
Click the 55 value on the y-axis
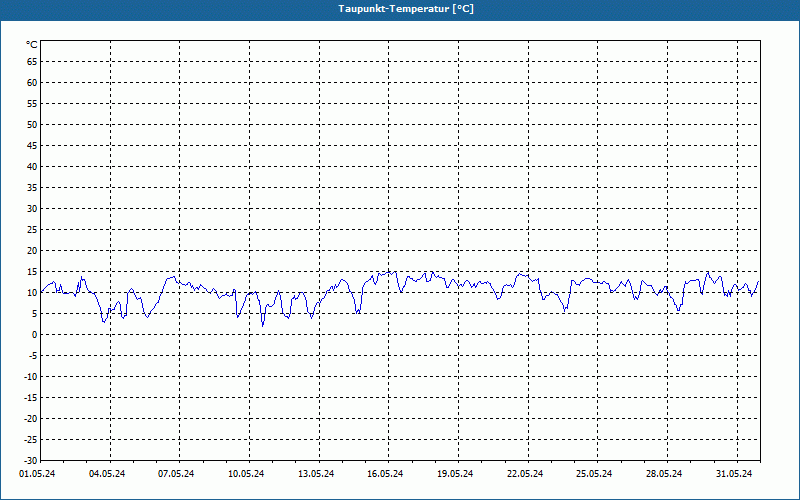click(x=32, y=104)
